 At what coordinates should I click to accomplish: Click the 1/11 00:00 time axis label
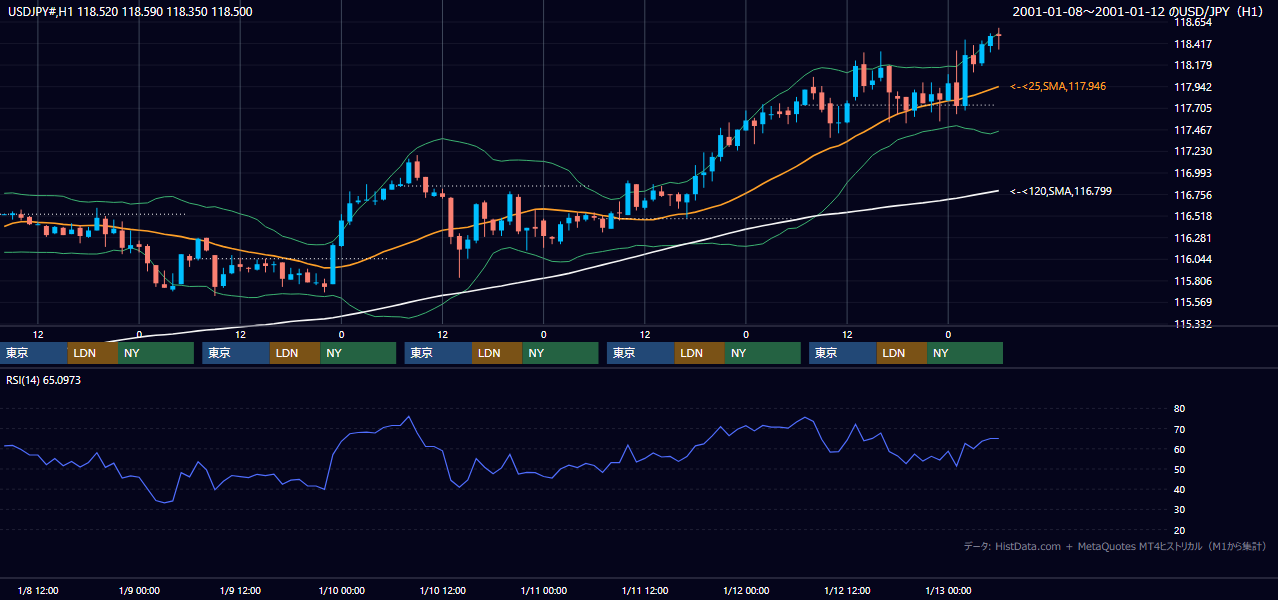(543, 591)
